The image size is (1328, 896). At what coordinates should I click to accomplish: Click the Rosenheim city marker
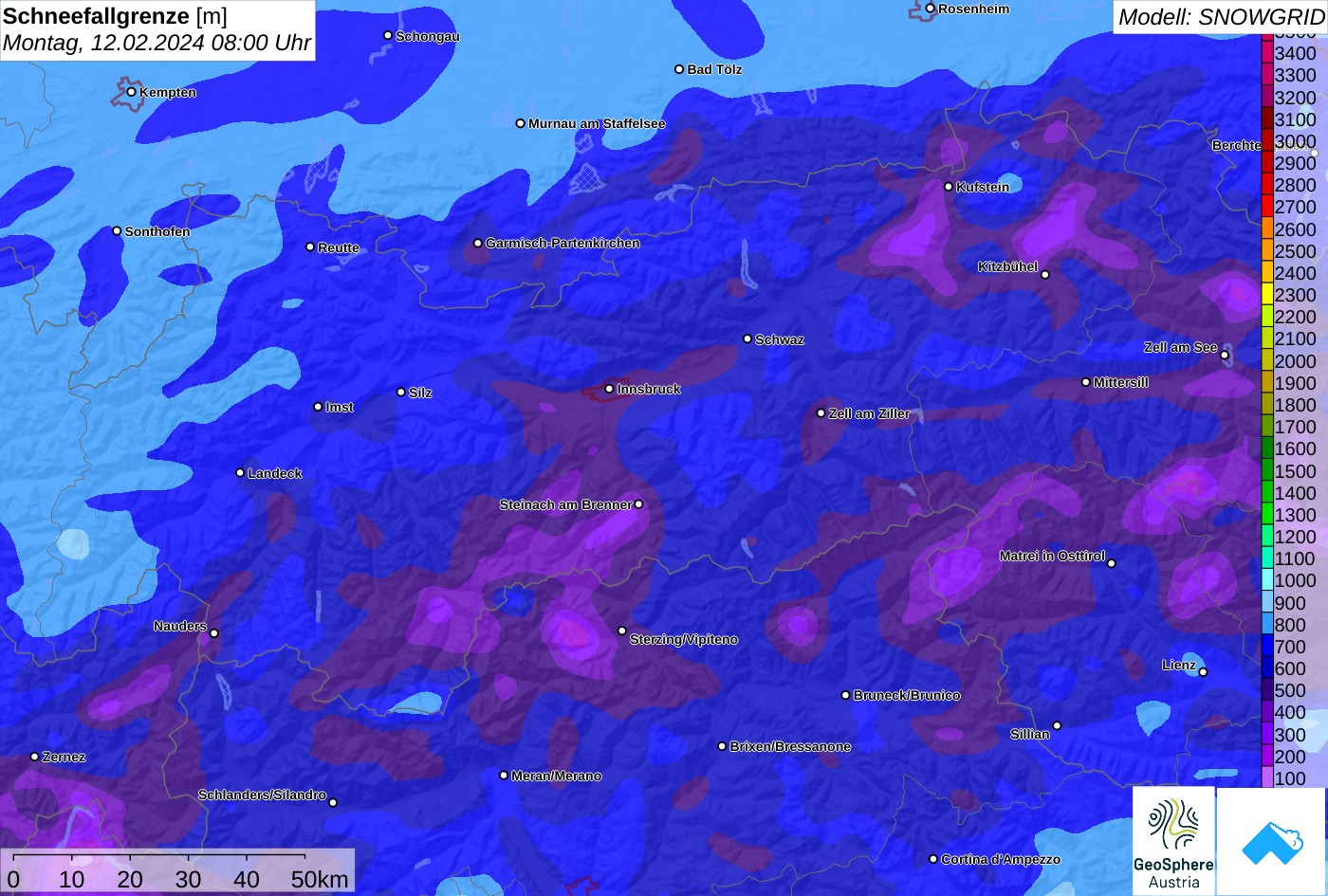coord(931,9)
